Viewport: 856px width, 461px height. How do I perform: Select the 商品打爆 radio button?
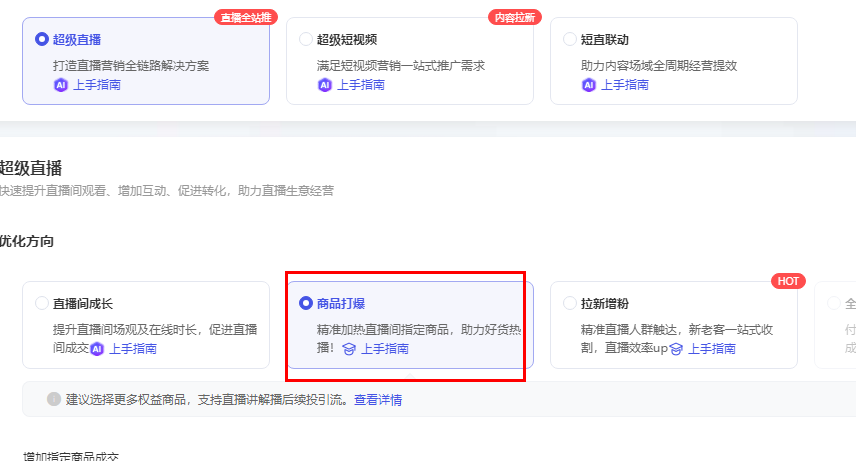pos(306,303)
